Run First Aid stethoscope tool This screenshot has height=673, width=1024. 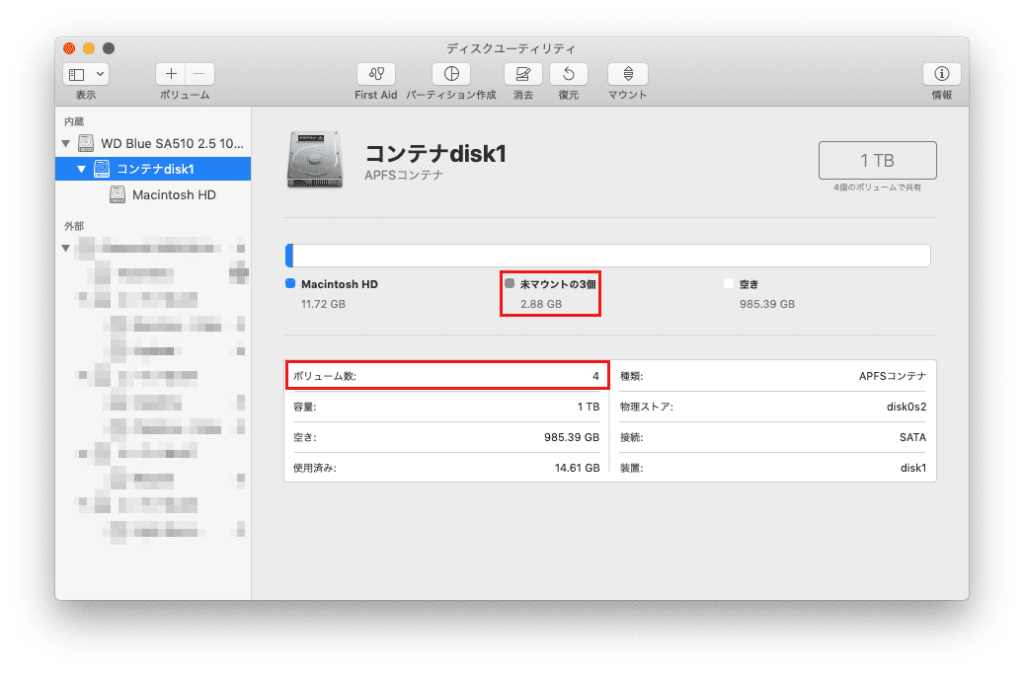(x=376, y=74)
